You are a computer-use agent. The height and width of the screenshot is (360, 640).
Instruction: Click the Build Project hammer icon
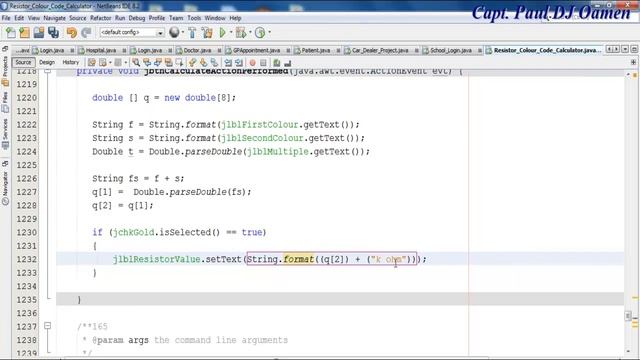[x=192, y=33]
